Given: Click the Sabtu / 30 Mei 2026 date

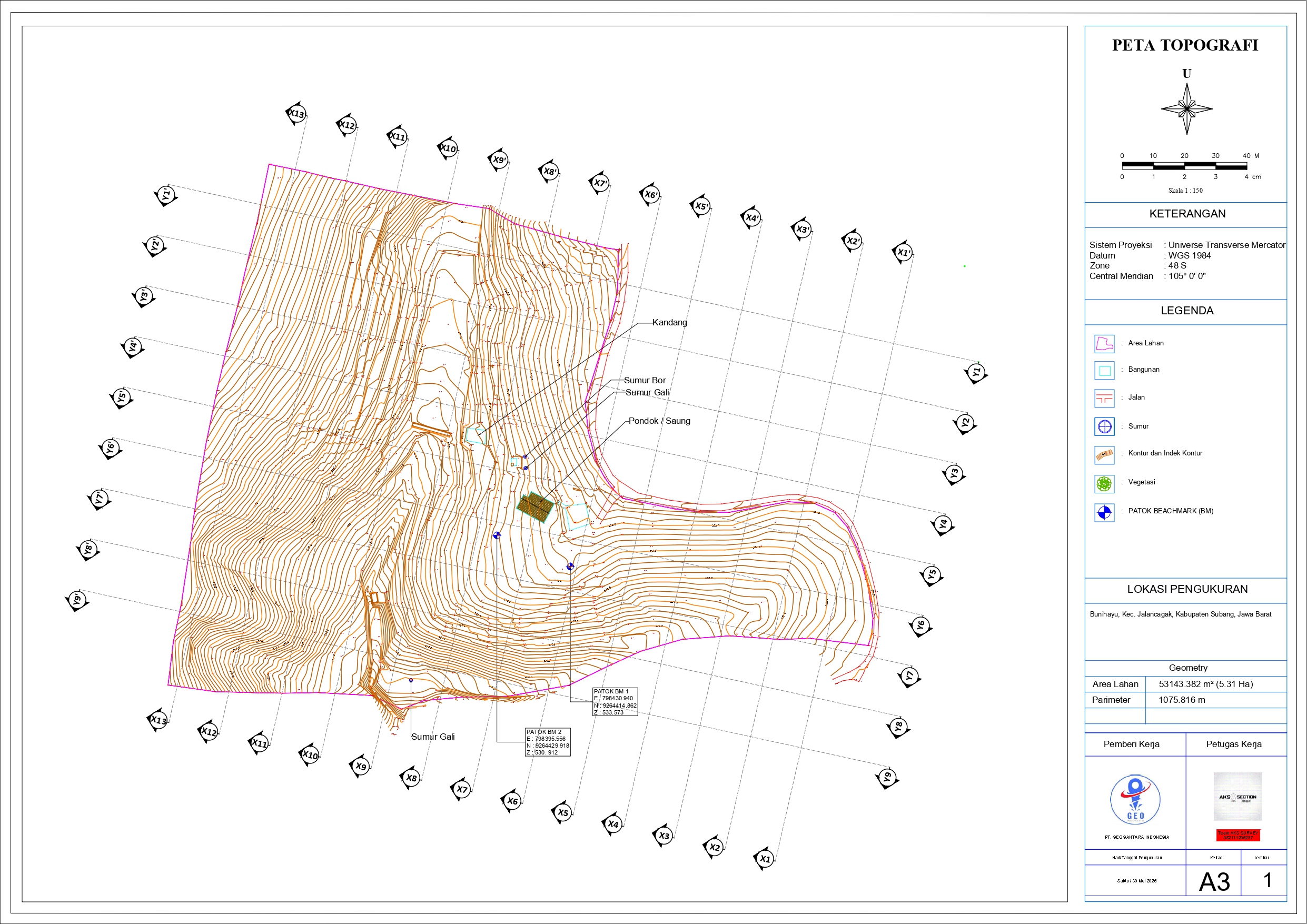Looking at the screenshot, I should point(1136,881).
